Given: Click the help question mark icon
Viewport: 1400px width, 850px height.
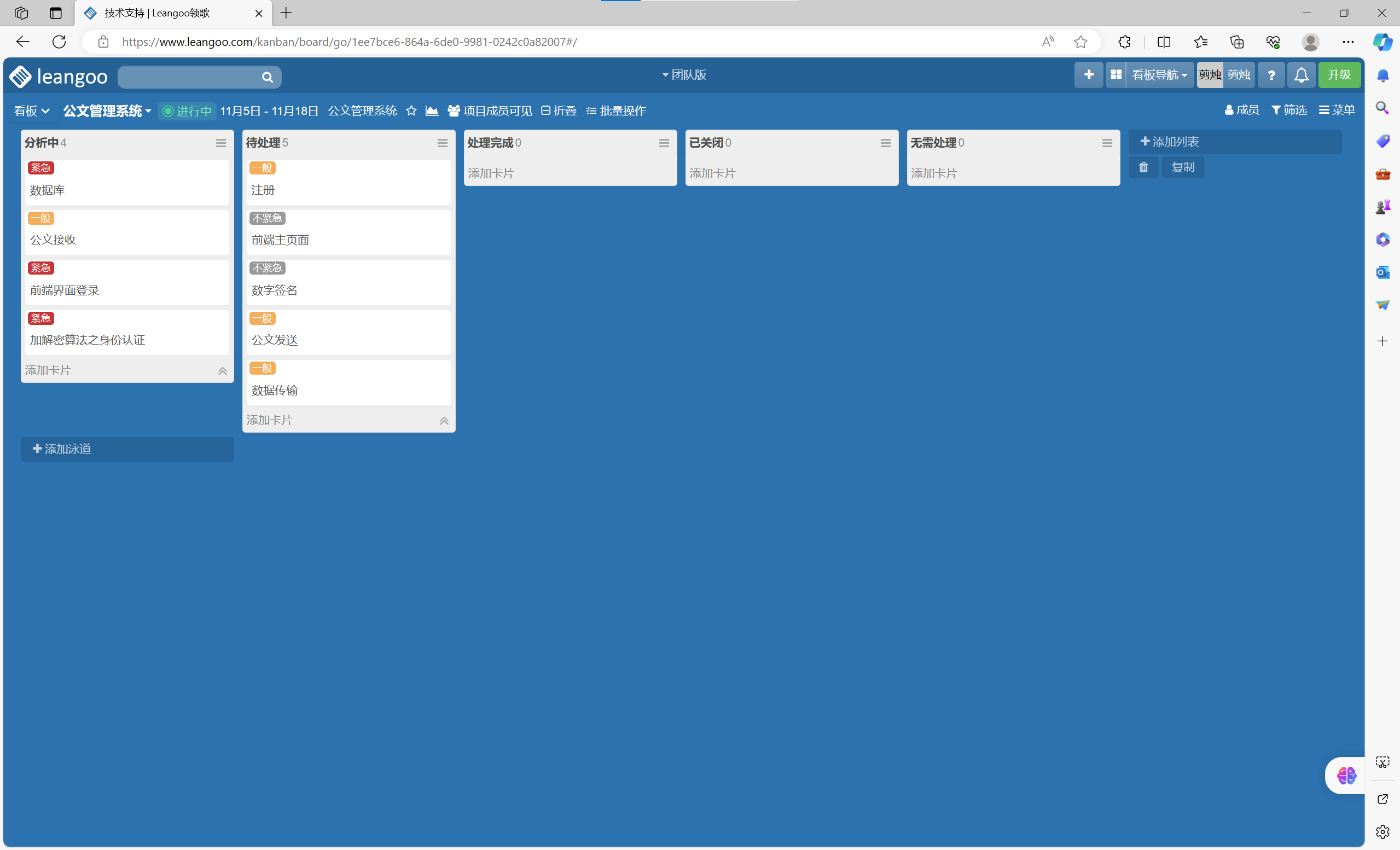Looking at the screenshot, I should click(x=1271, y=75).
